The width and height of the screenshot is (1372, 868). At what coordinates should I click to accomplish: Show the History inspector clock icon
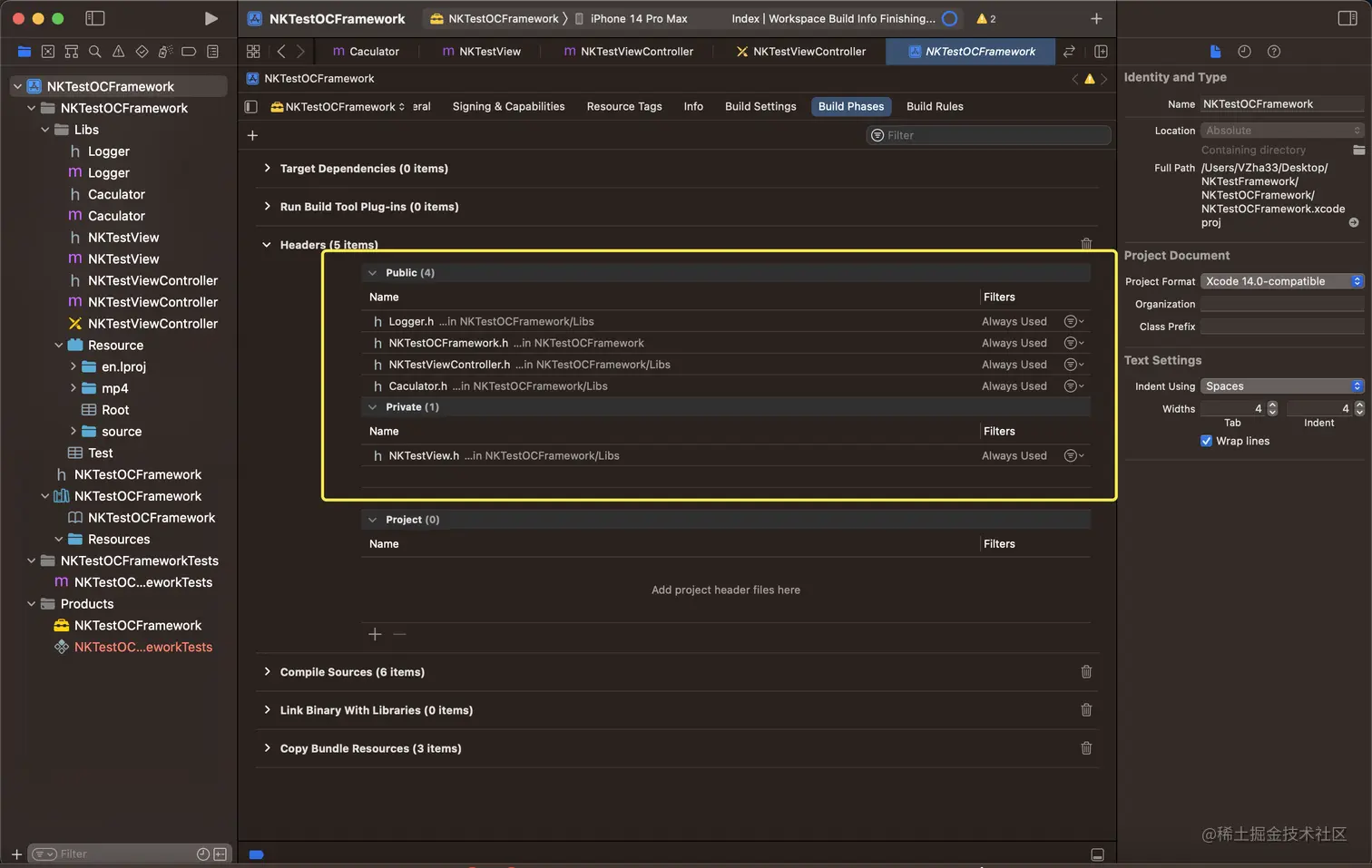pos(1244,52)
